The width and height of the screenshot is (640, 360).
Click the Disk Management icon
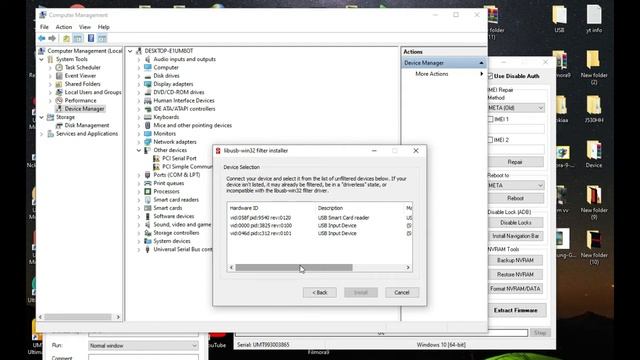[x=59, y=125]
